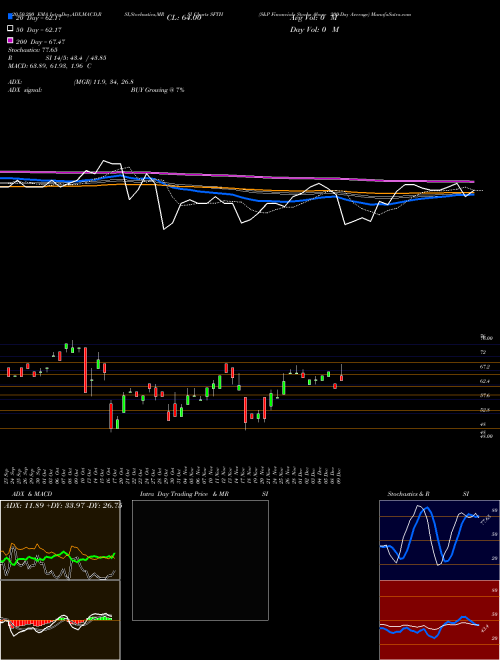The width and height of the screenshot is (500, 660).
Task: Click the 'Day Vol: 0 M' label
Action: pos(314,30)
